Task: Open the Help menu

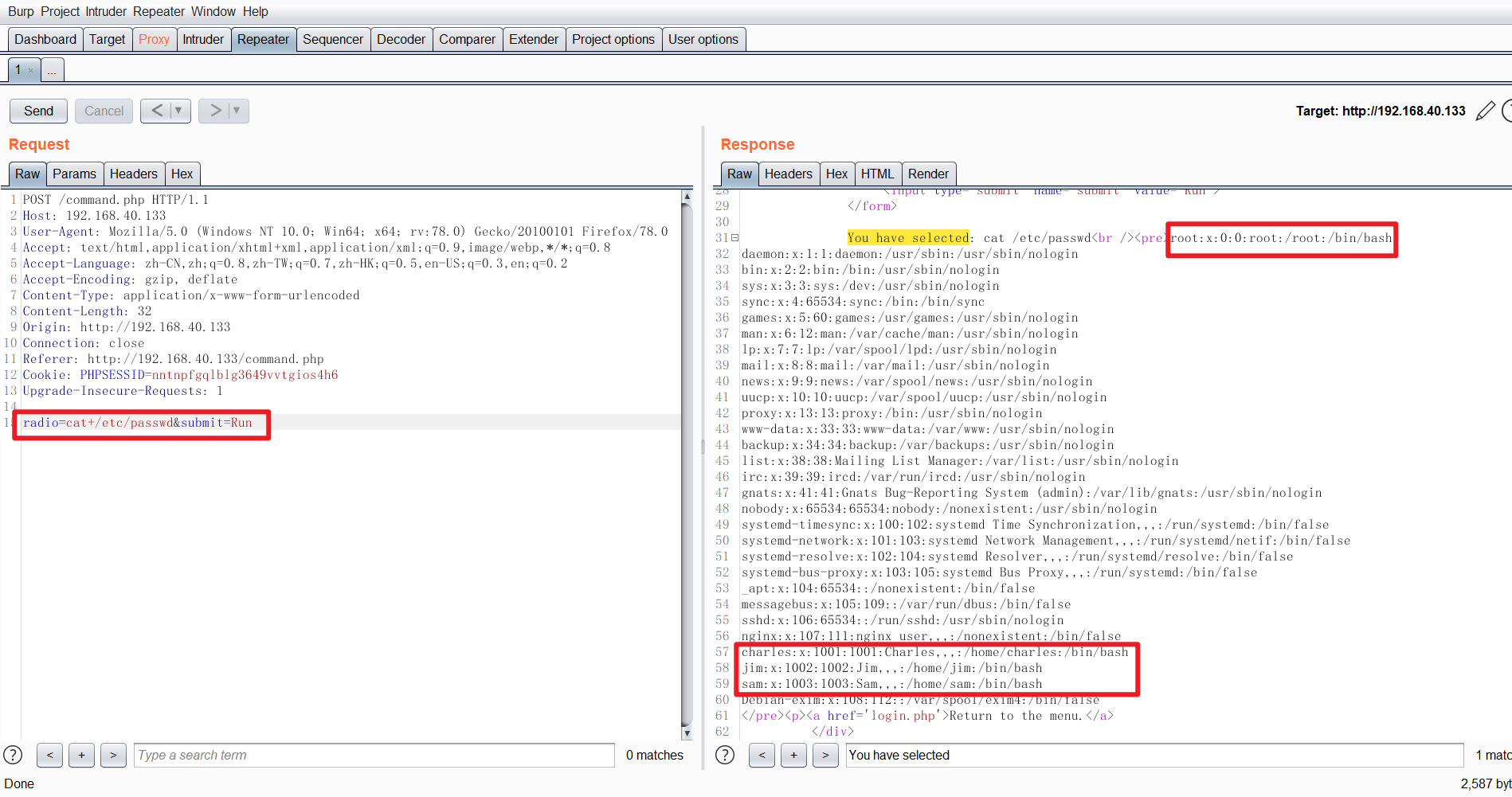Action: [256, 11]
